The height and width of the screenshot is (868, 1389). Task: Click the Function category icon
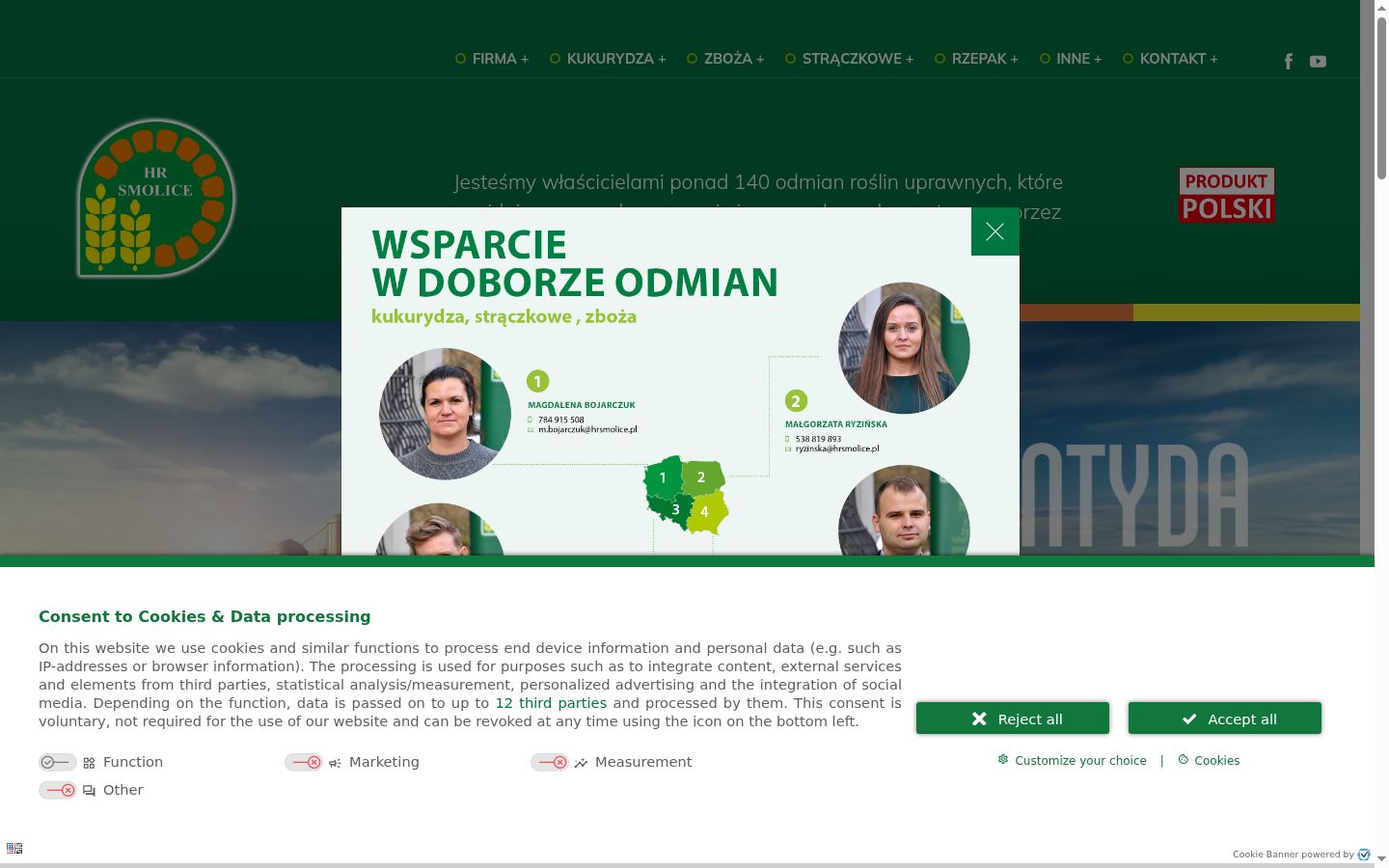point(89,763)
